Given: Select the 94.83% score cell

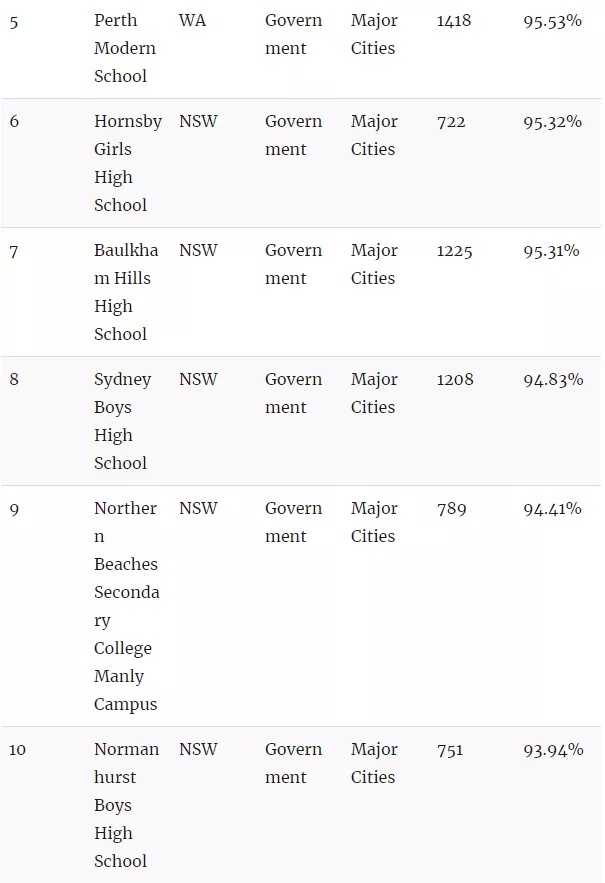Looking at the screenshot, I should coord(553,380).
